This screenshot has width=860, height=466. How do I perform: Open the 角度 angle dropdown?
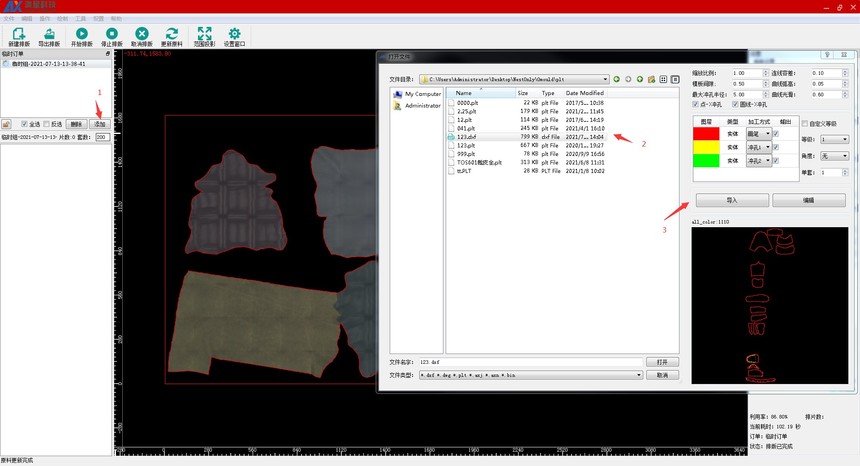(835, 156)
